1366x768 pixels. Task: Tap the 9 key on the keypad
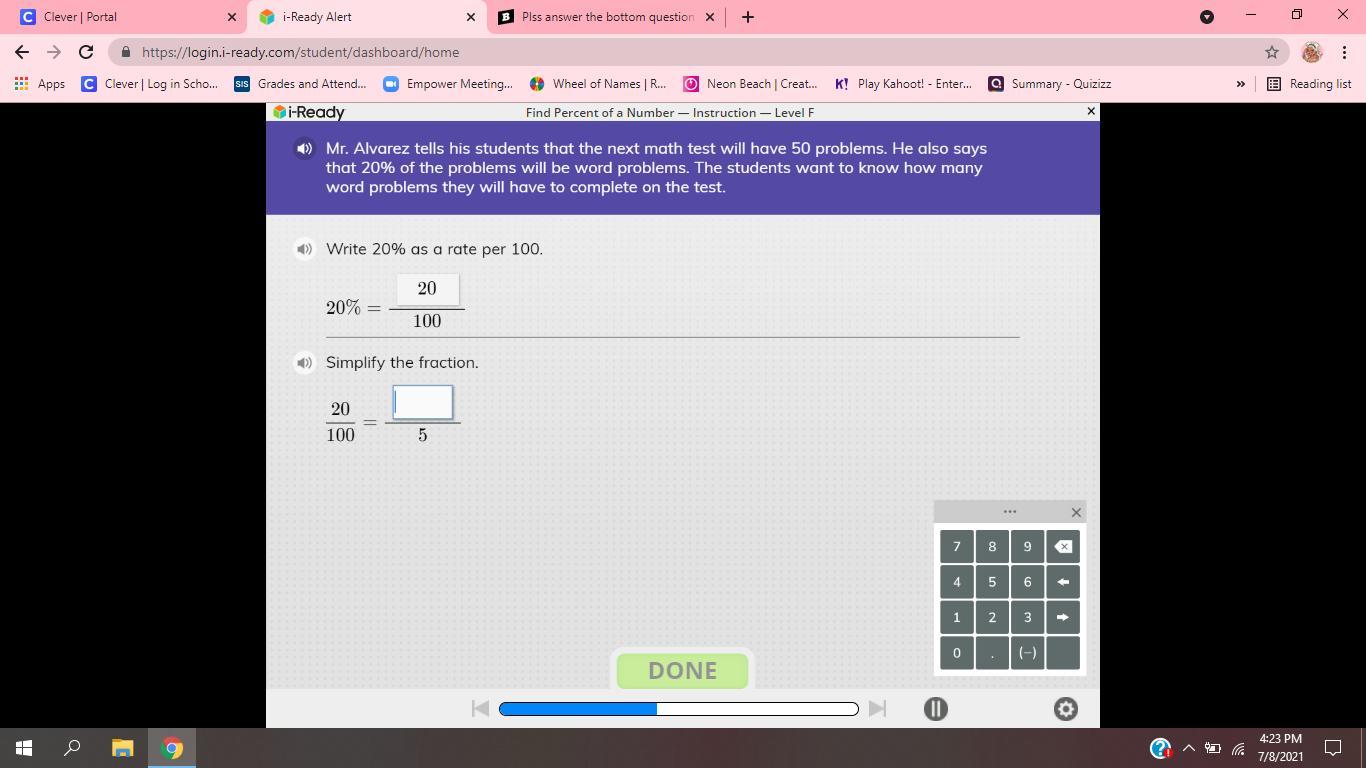coord(1027,546)
